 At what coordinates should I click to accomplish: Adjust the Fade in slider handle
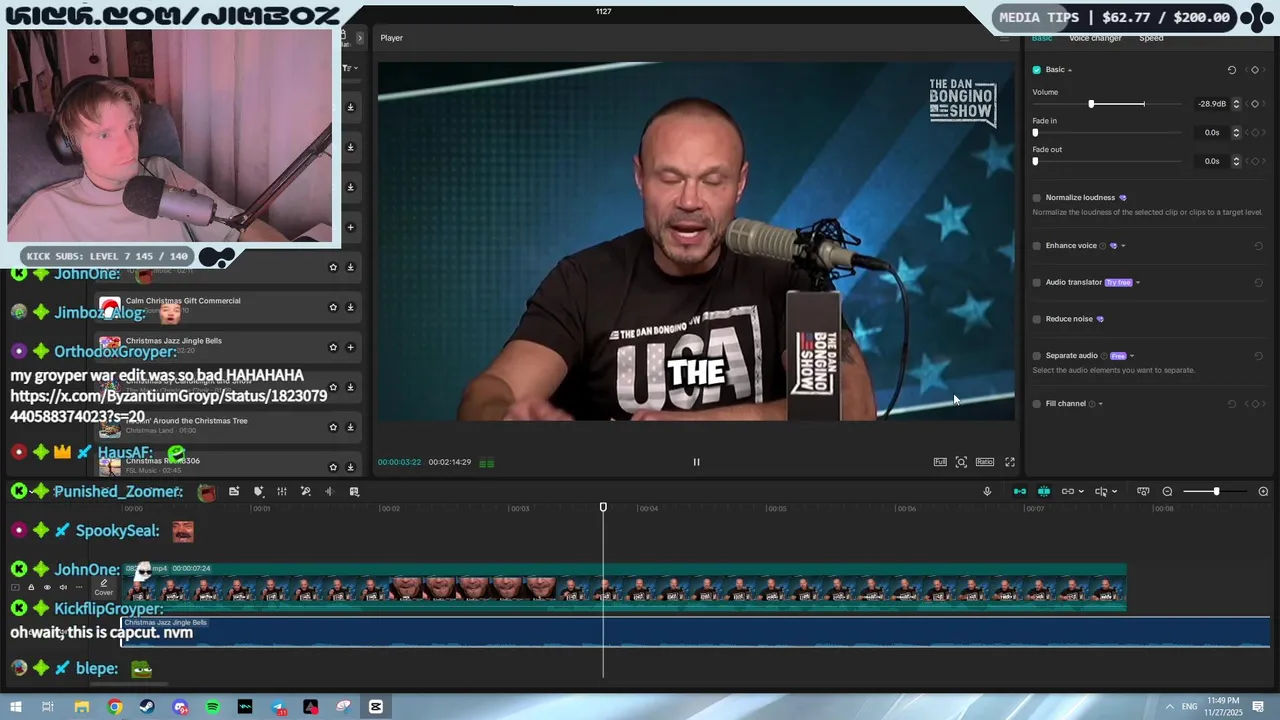click(1035, 132)
